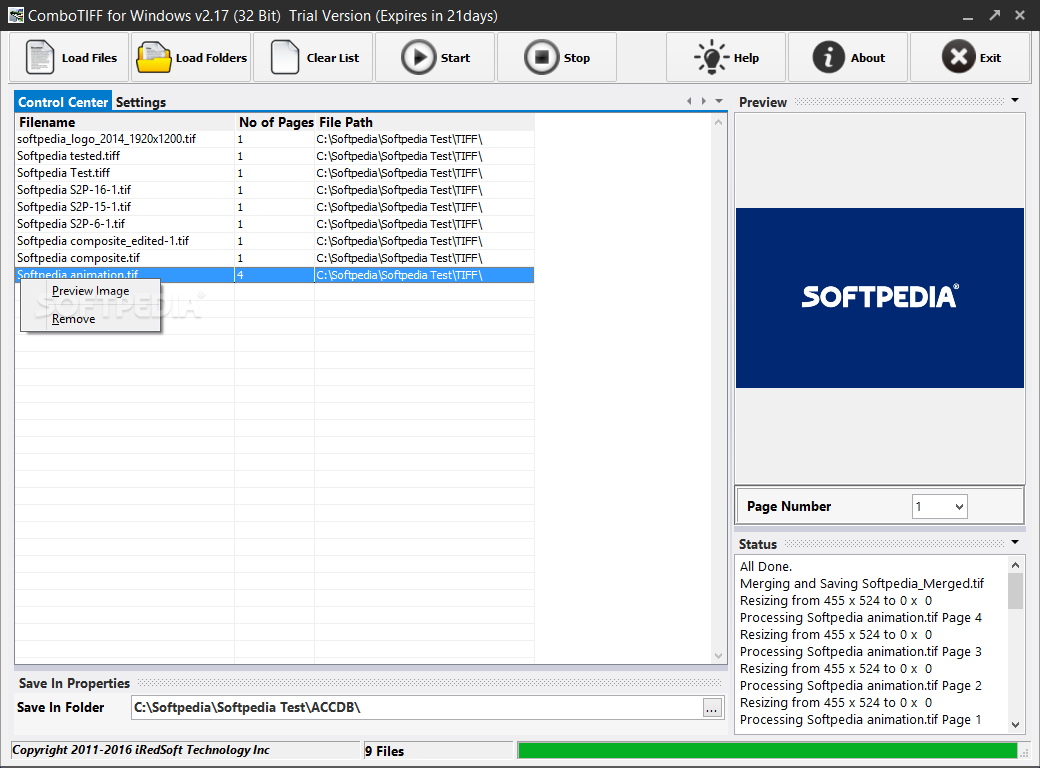Click the Clear List blank page icon
The image size is (1040, 768).
tap(285, 57)
